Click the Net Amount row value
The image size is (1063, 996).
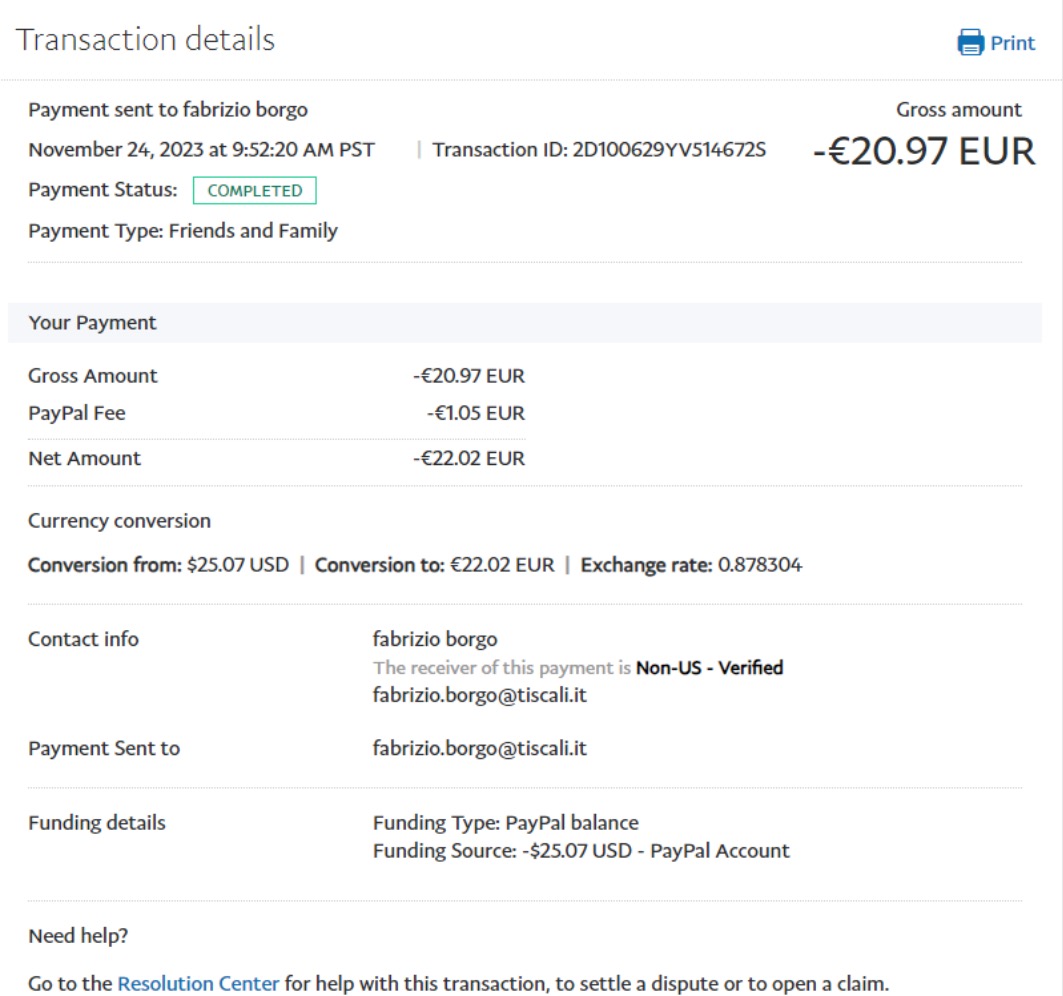[468, 459]
